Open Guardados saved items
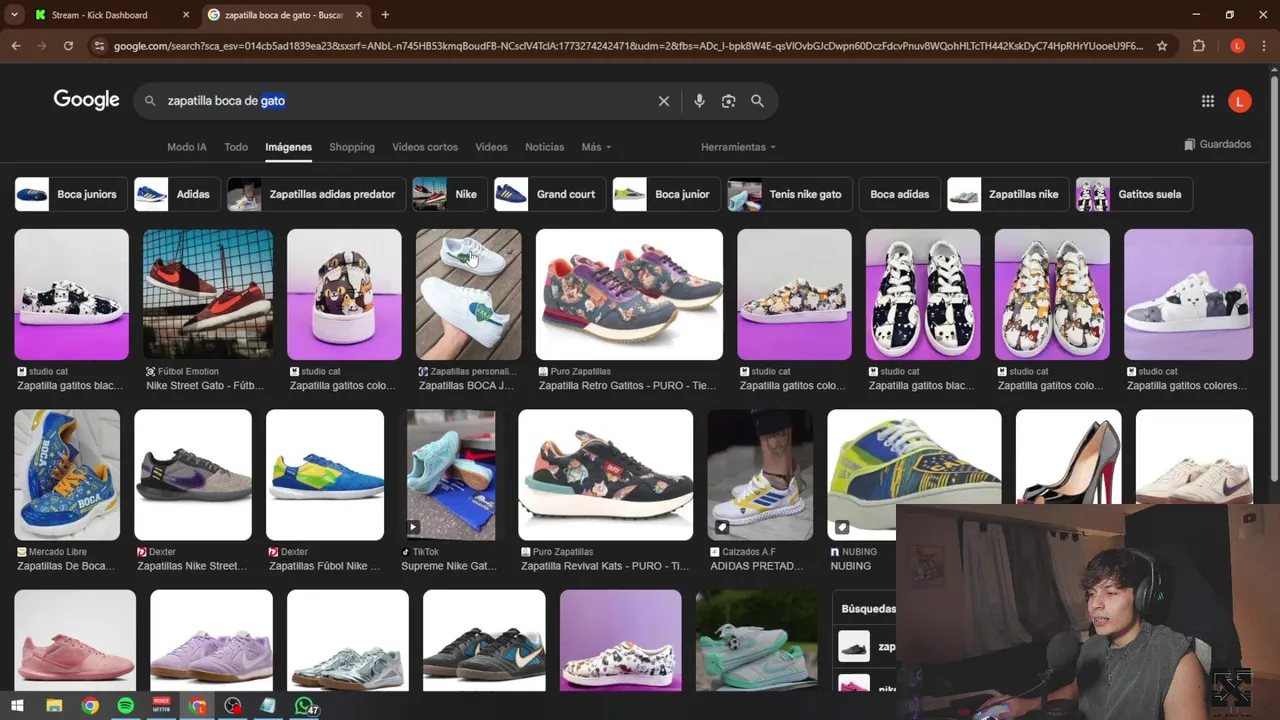 [x=1217, y=144]
